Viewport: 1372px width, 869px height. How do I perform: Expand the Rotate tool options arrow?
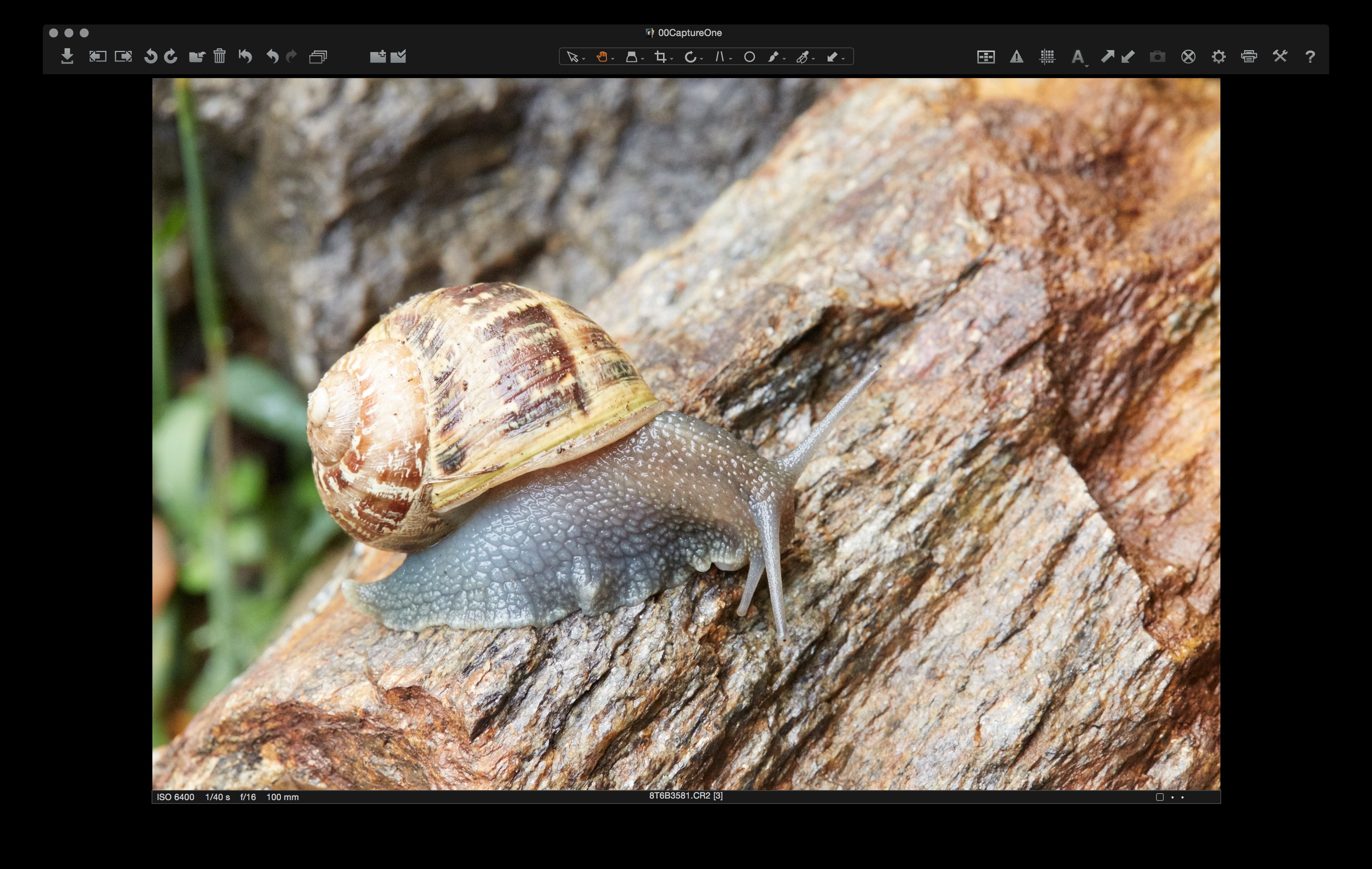701,59
